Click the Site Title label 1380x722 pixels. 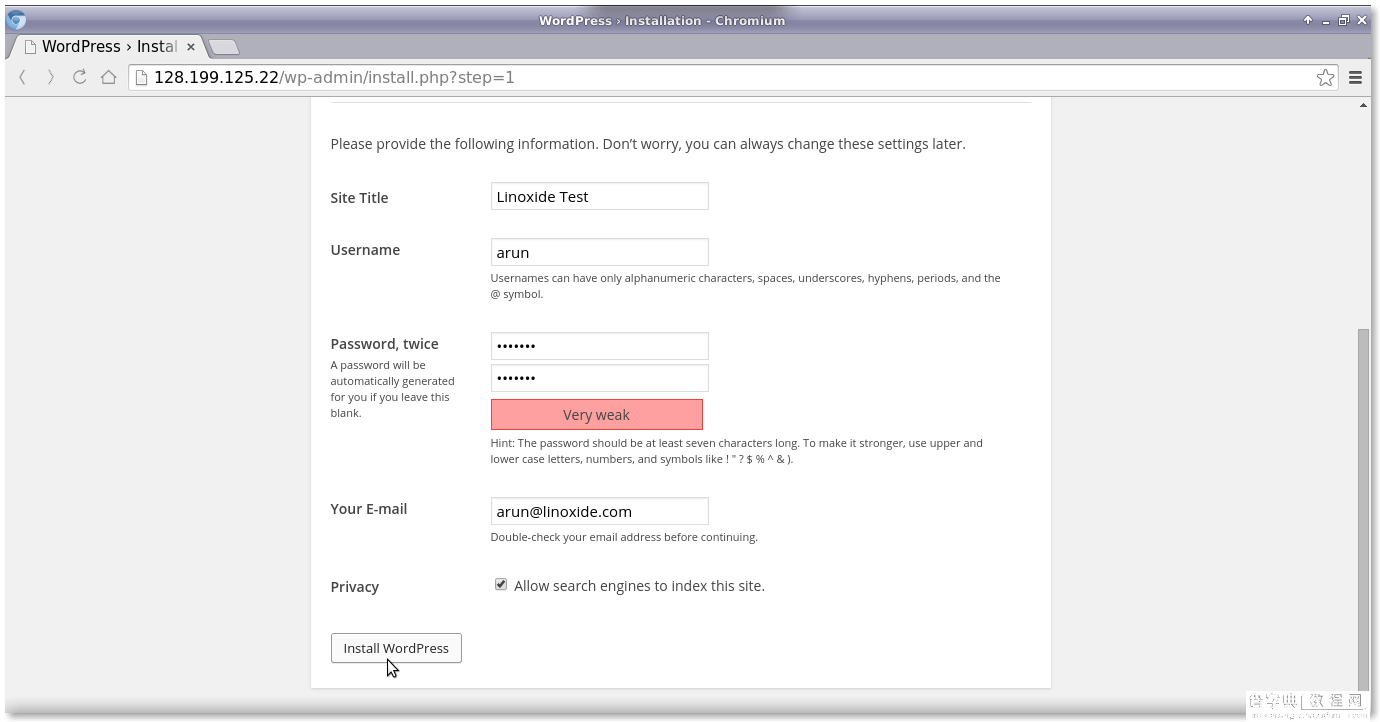[x=359, y=198]
